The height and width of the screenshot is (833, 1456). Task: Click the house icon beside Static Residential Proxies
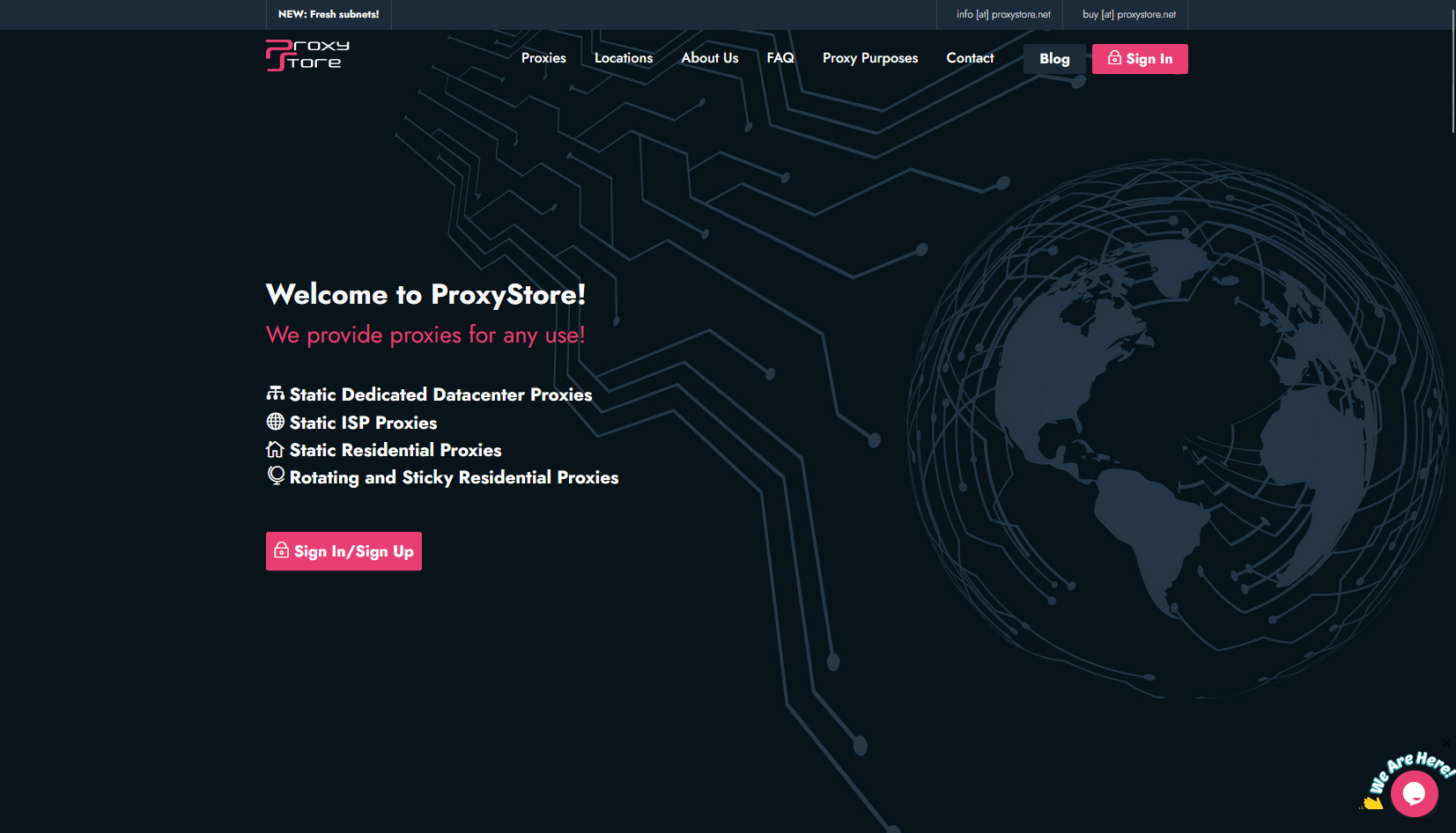pos(276,449)
